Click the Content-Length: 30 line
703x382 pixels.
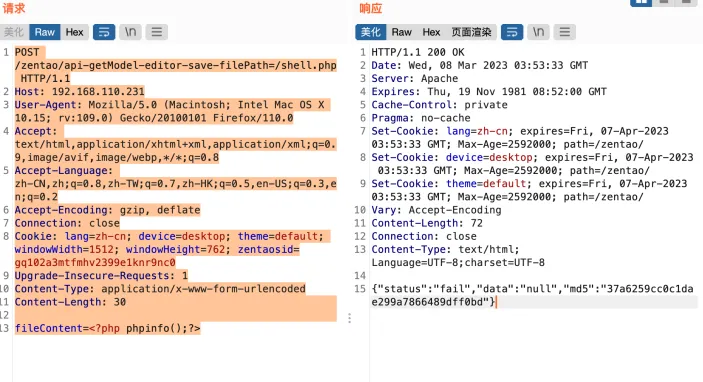[70, 302]
